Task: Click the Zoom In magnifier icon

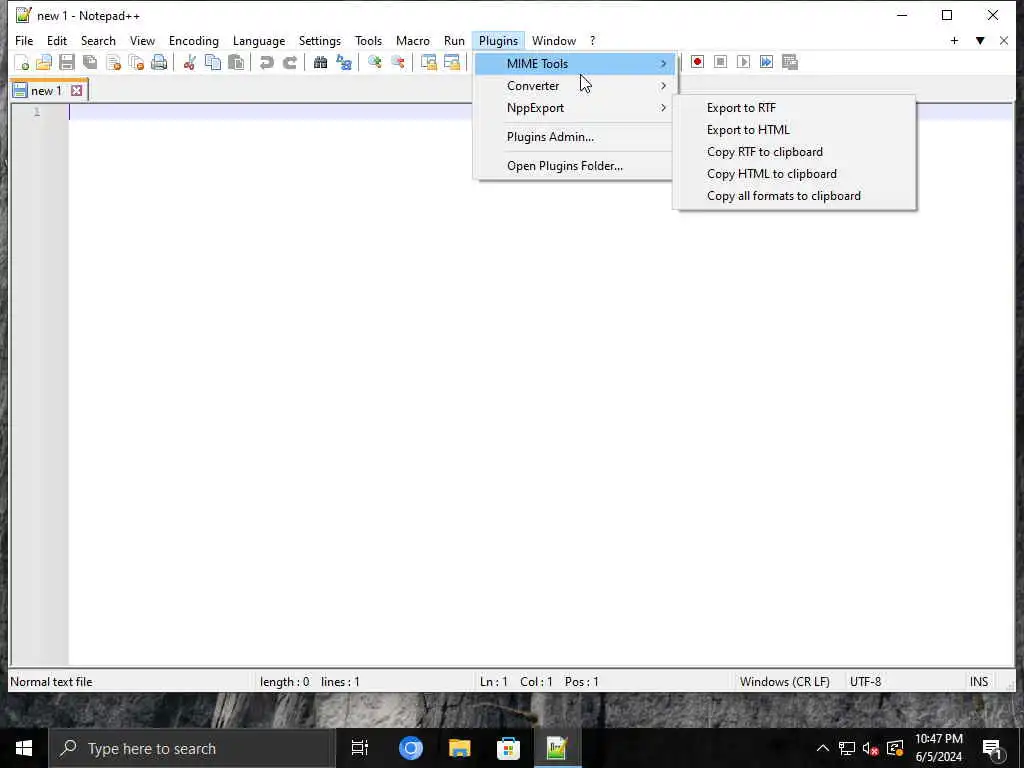Action: coord(375,63)
